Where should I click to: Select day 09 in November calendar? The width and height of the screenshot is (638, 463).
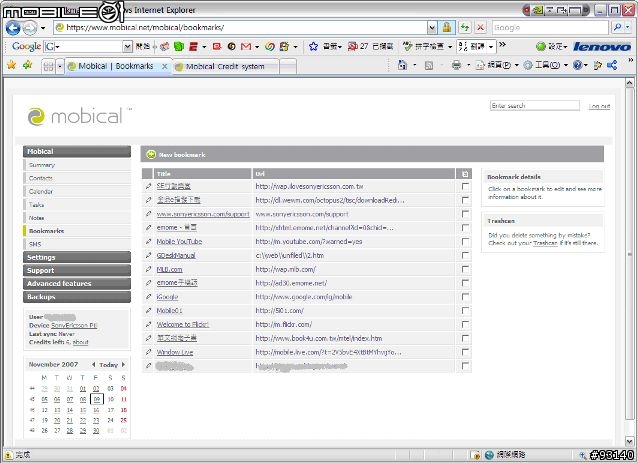pyautogui.click(x=96, y=399)
